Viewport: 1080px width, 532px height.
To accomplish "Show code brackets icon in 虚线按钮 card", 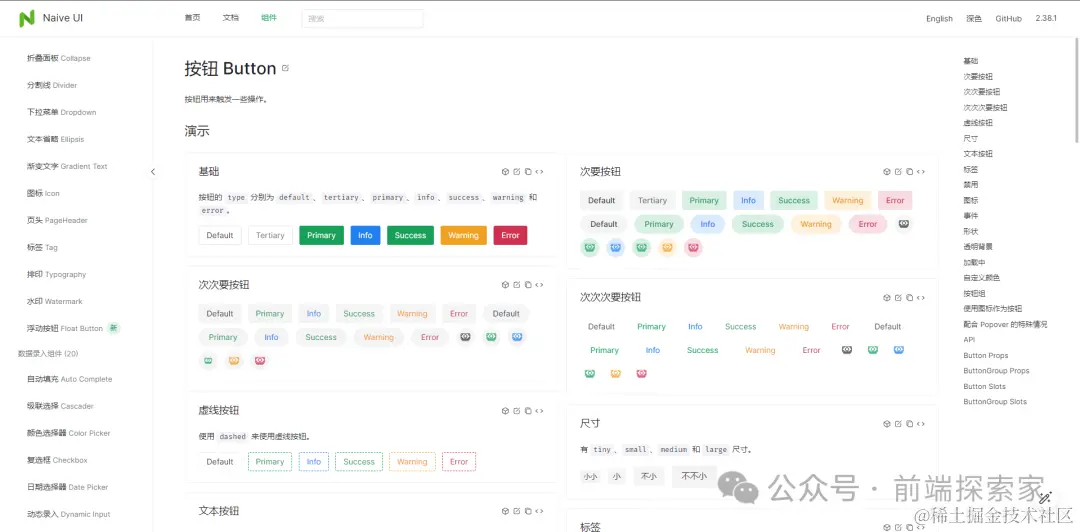I will pyautogui.click(x=539, y=411).
